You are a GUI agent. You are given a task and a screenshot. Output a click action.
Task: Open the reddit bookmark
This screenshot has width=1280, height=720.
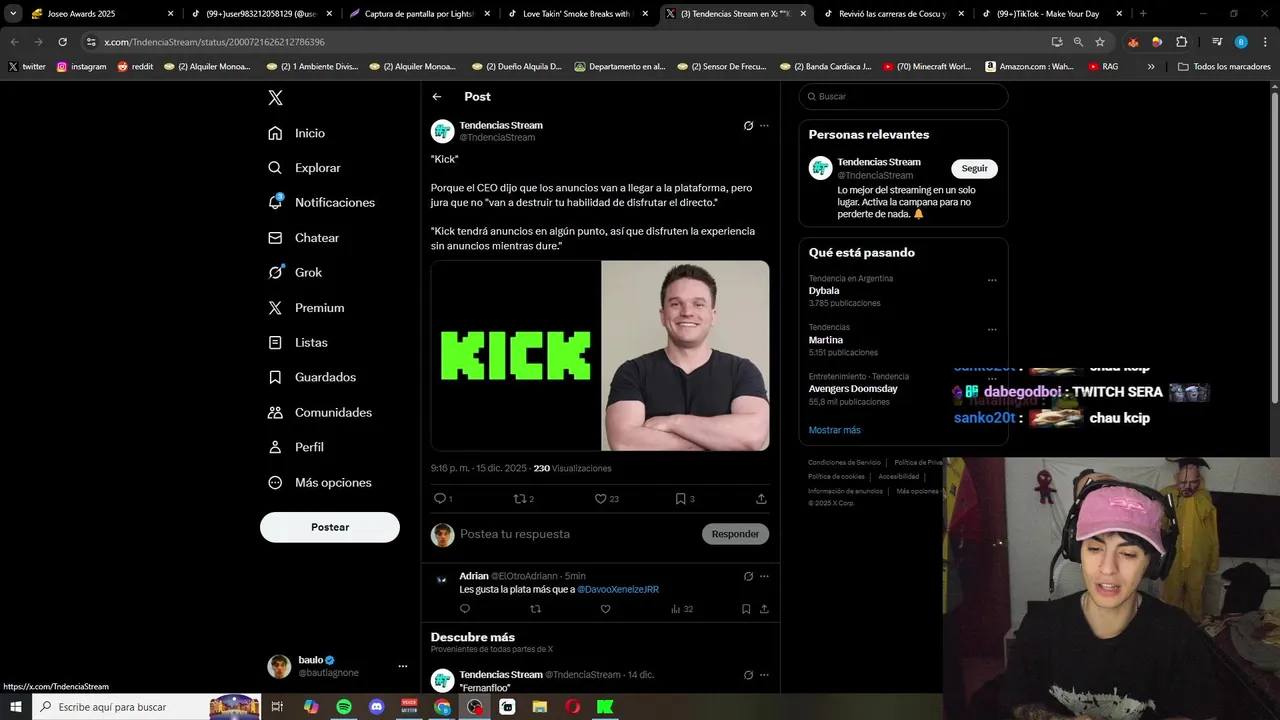coord(137,67)
